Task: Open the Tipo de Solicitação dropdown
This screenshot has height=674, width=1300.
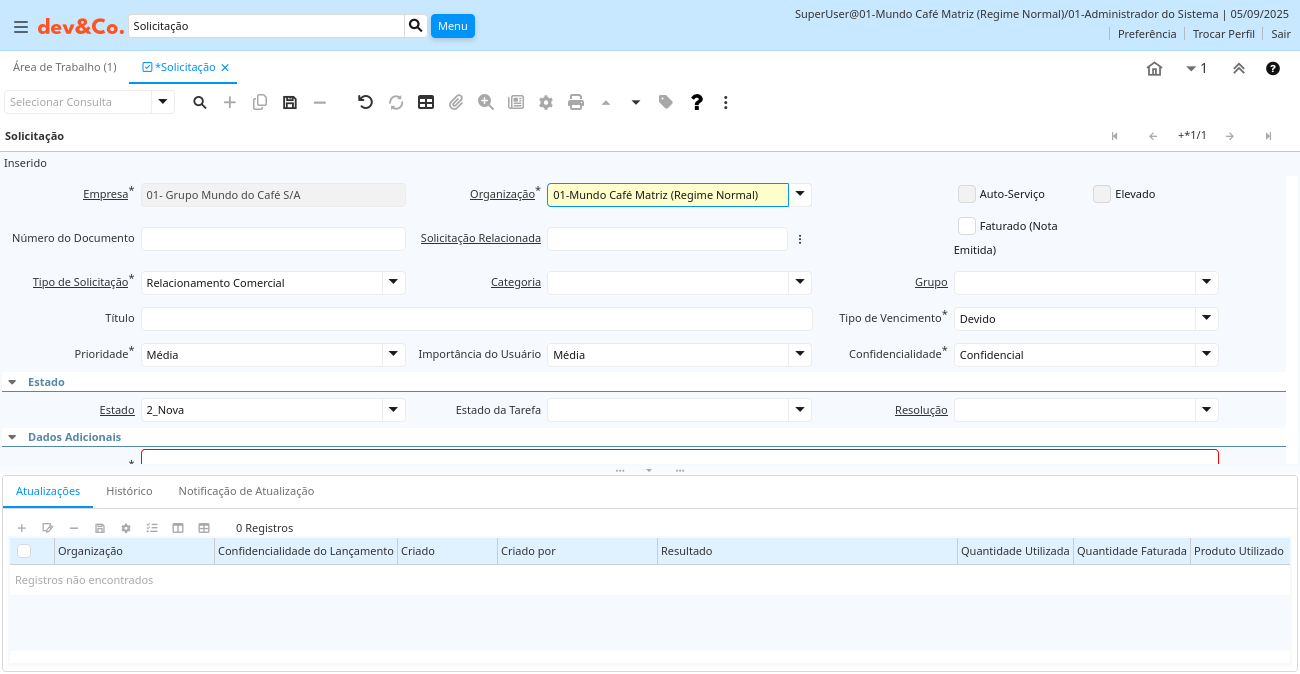Action: coord(393,283)
